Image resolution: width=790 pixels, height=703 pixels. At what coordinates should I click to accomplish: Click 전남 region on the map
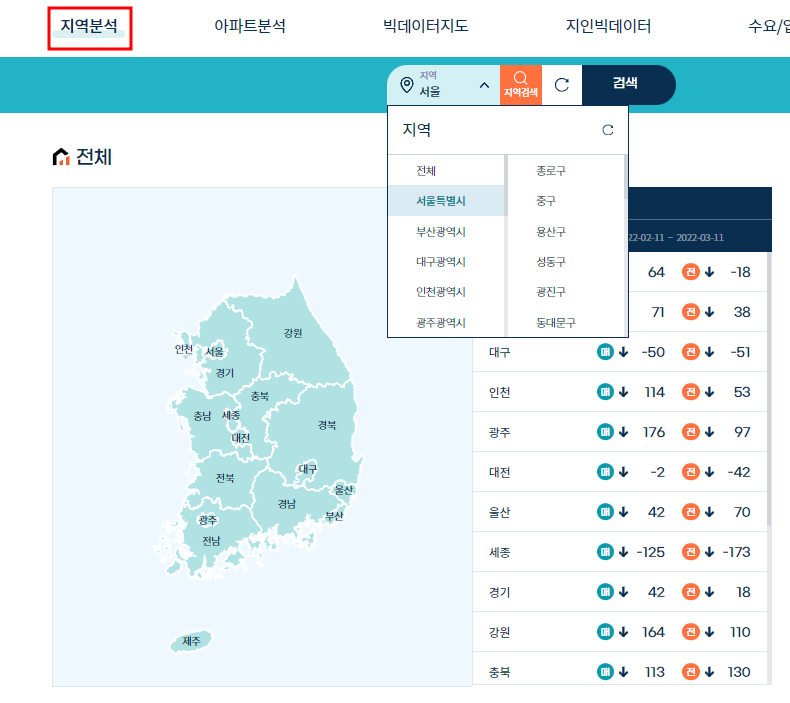click(x=211, y=541)
